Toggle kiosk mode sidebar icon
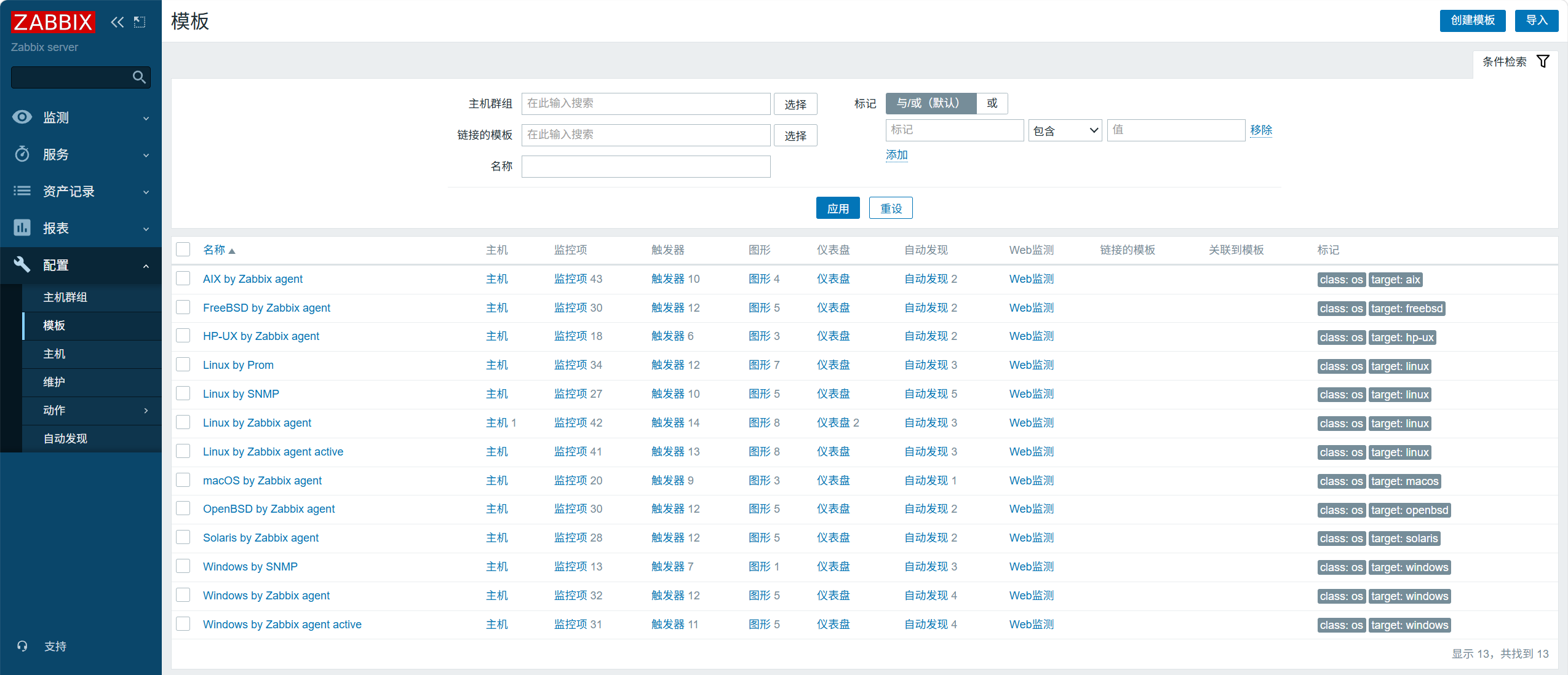Screen dimensions: 1568x675 (140, 22)
